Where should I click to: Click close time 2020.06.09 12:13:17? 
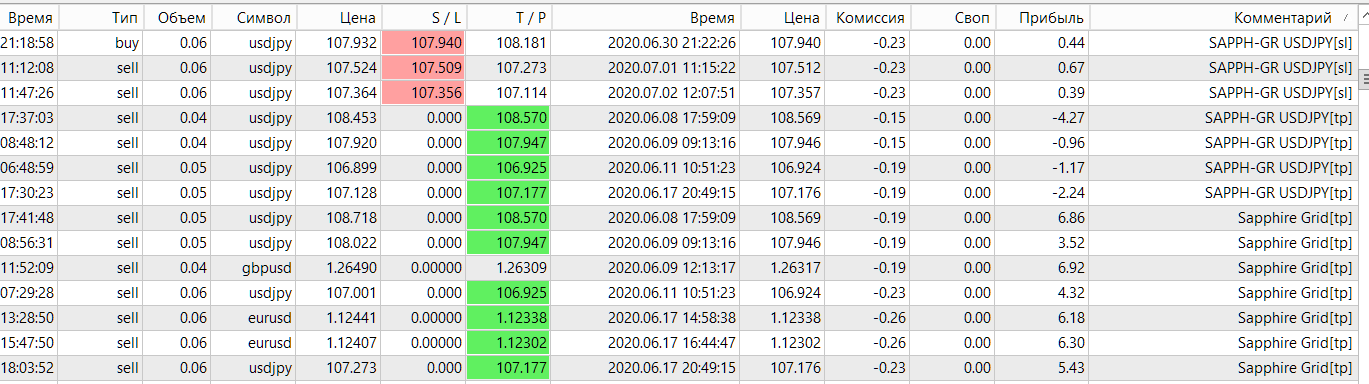[672, 268]
